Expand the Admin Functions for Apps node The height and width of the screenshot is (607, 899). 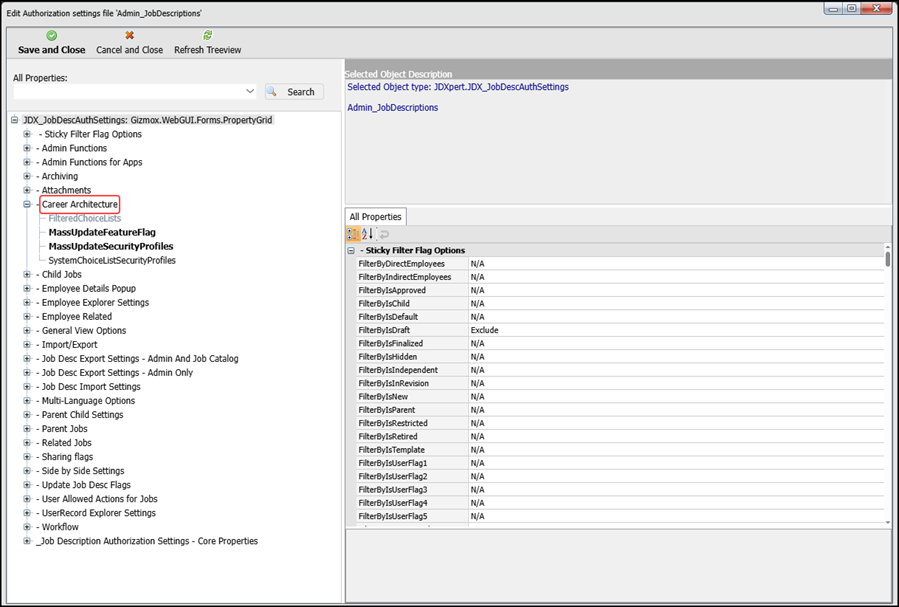click(27, 162)
